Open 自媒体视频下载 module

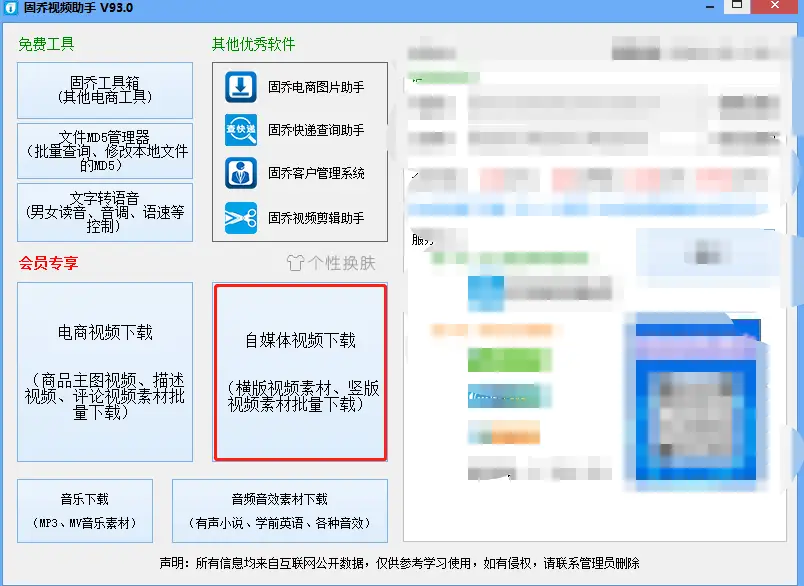point(300,373)
